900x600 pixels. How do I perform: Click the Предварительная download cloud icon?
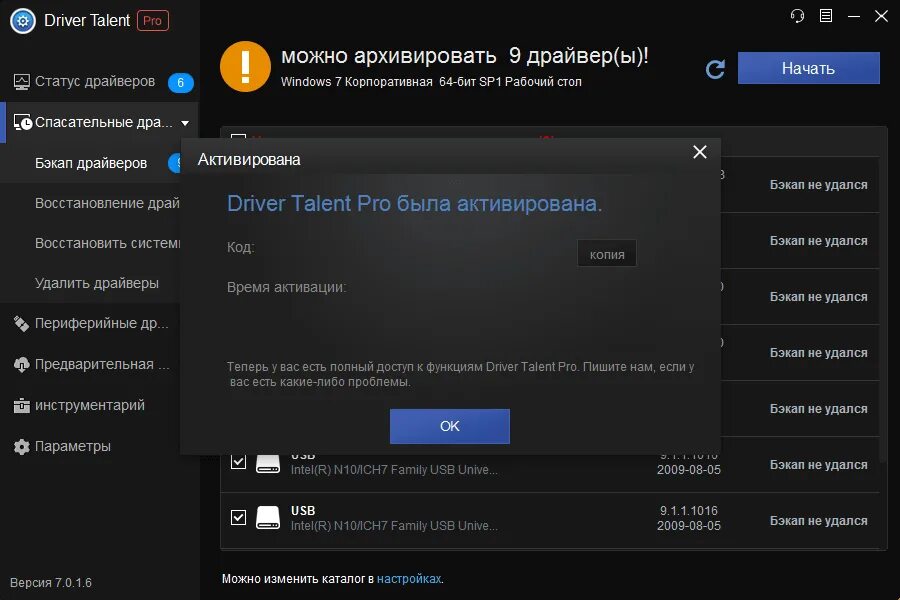click(21, 365)
